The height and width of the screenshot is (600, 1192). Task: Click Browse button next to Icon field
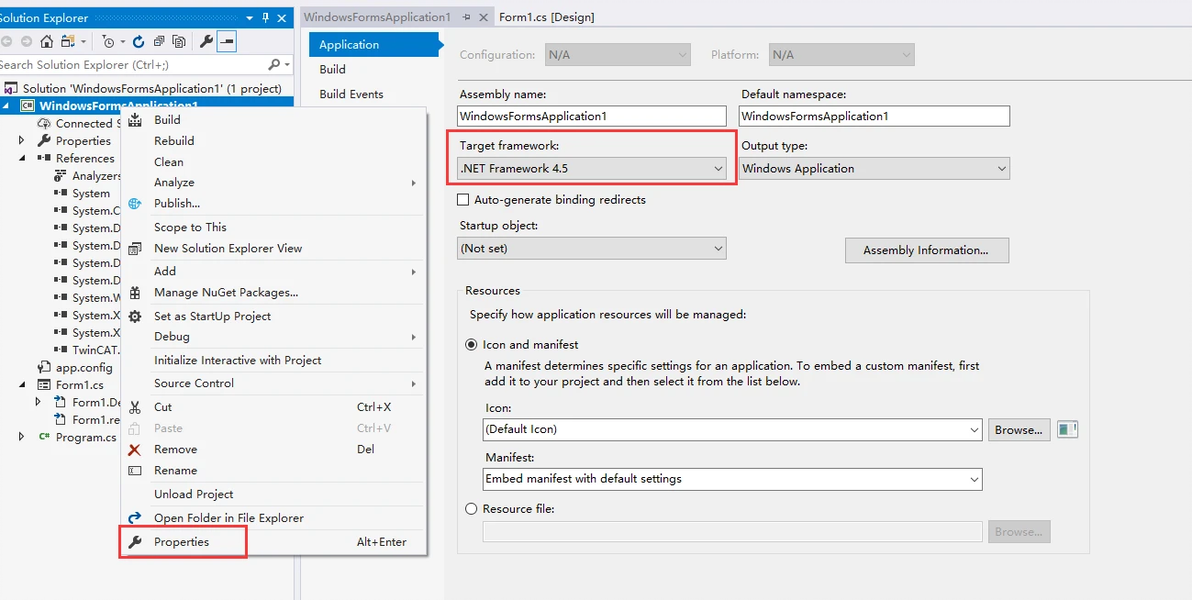tap(1018, 430)
